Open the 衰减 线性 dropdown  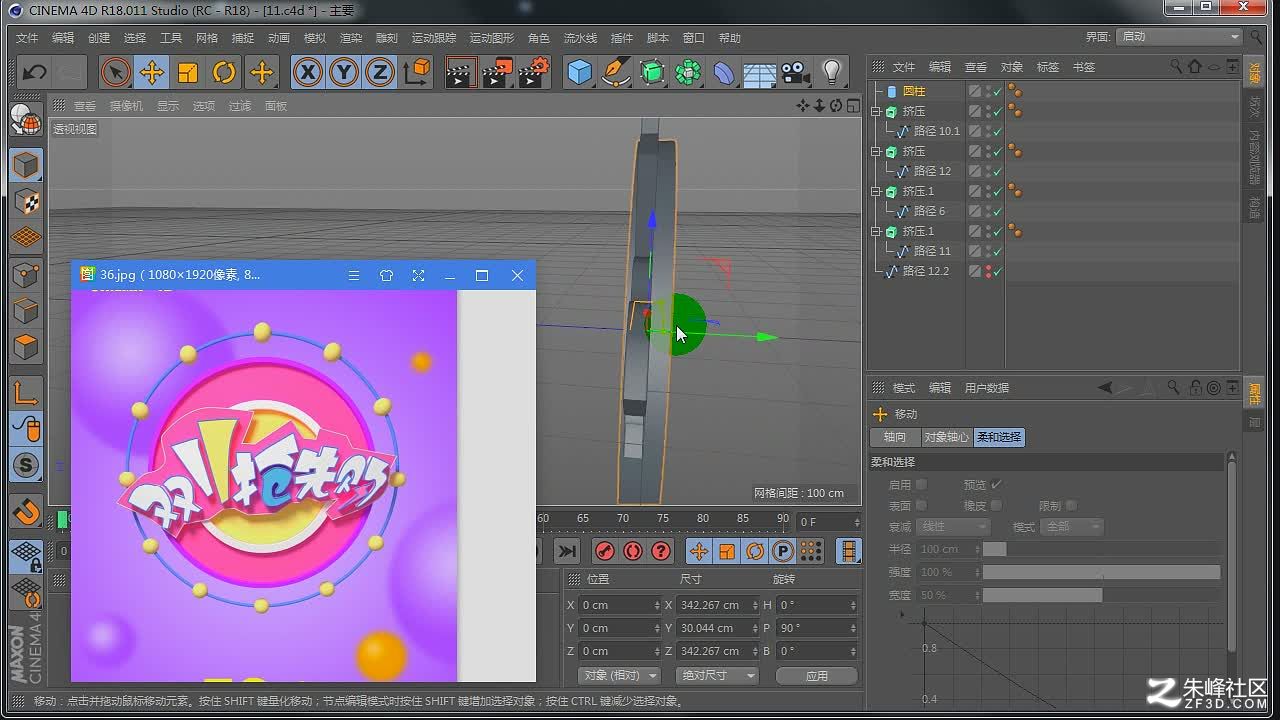click(x=953, y=527)
